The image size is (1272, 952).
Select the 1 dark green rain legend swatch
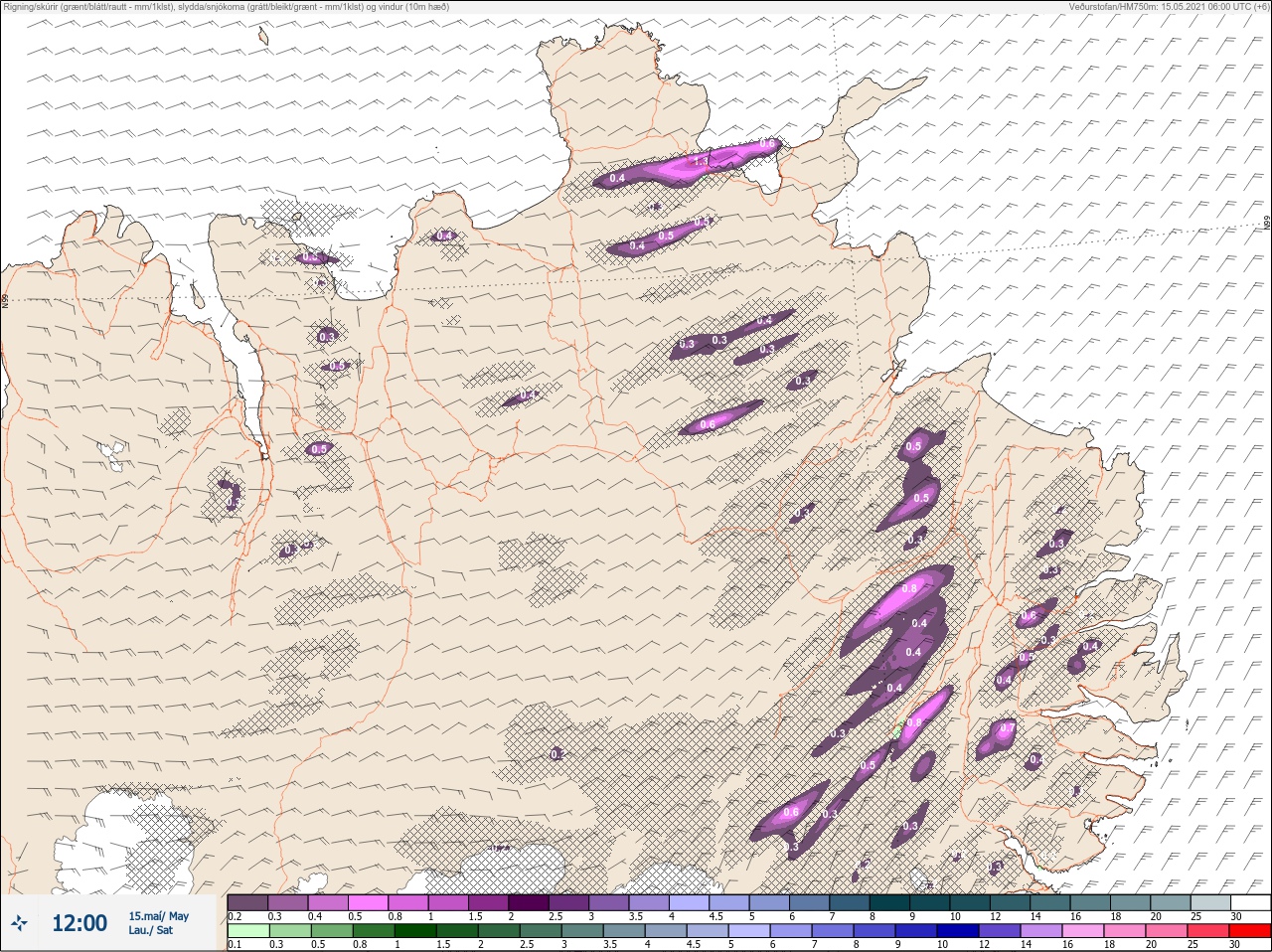coord(413,931)
